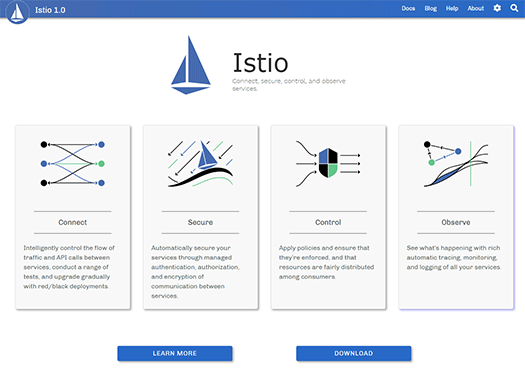Click the Secure sailboat-in-rain illustration
Image resolution: width=525 pixels, height=389 pixels.
point(200,164)
